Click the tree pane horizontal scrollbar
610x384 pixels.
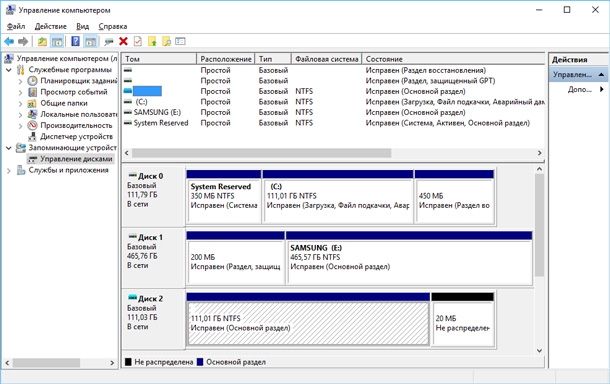point(46,363)
